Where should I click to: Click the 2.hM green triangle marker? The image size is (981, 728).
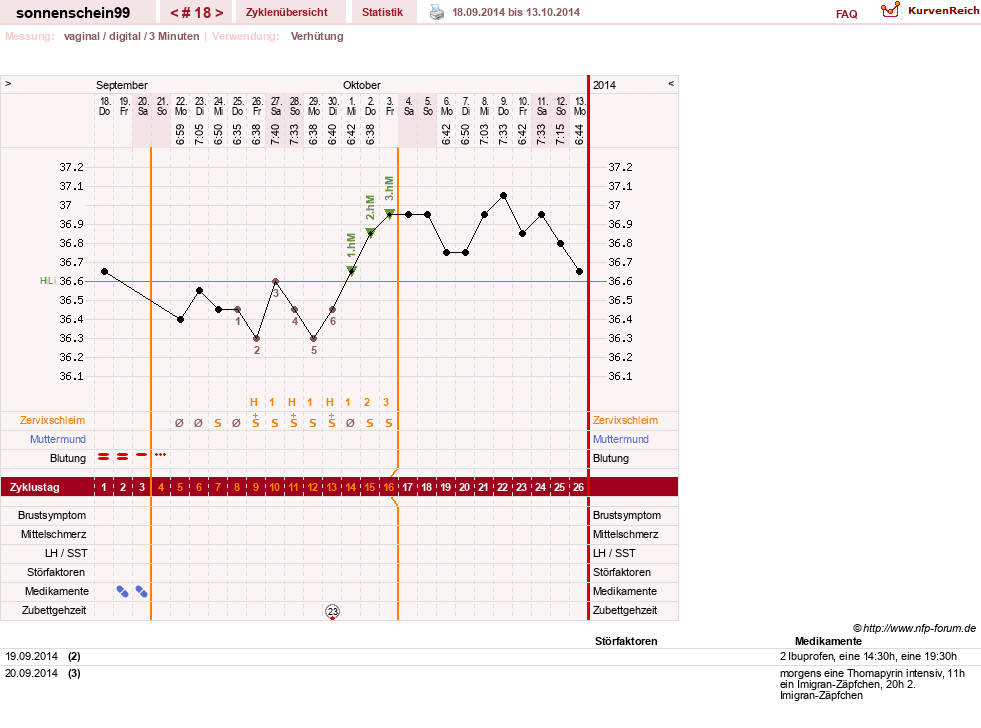pyautogui.click(x=370, y=233)
